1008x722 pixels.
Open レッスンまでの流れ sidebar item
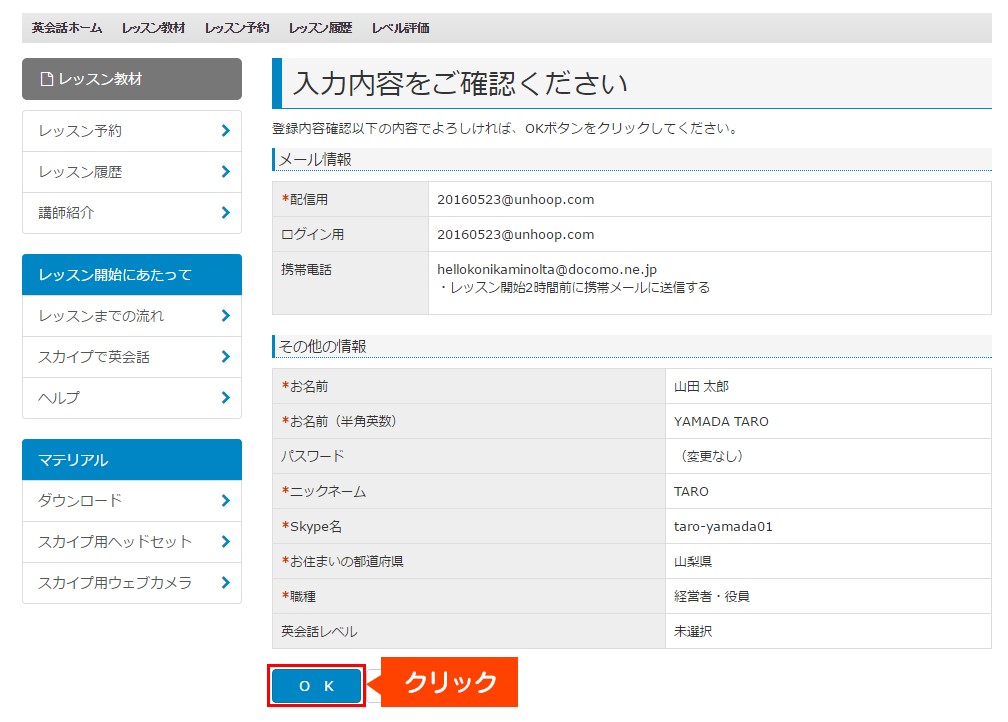click(132, 316)
